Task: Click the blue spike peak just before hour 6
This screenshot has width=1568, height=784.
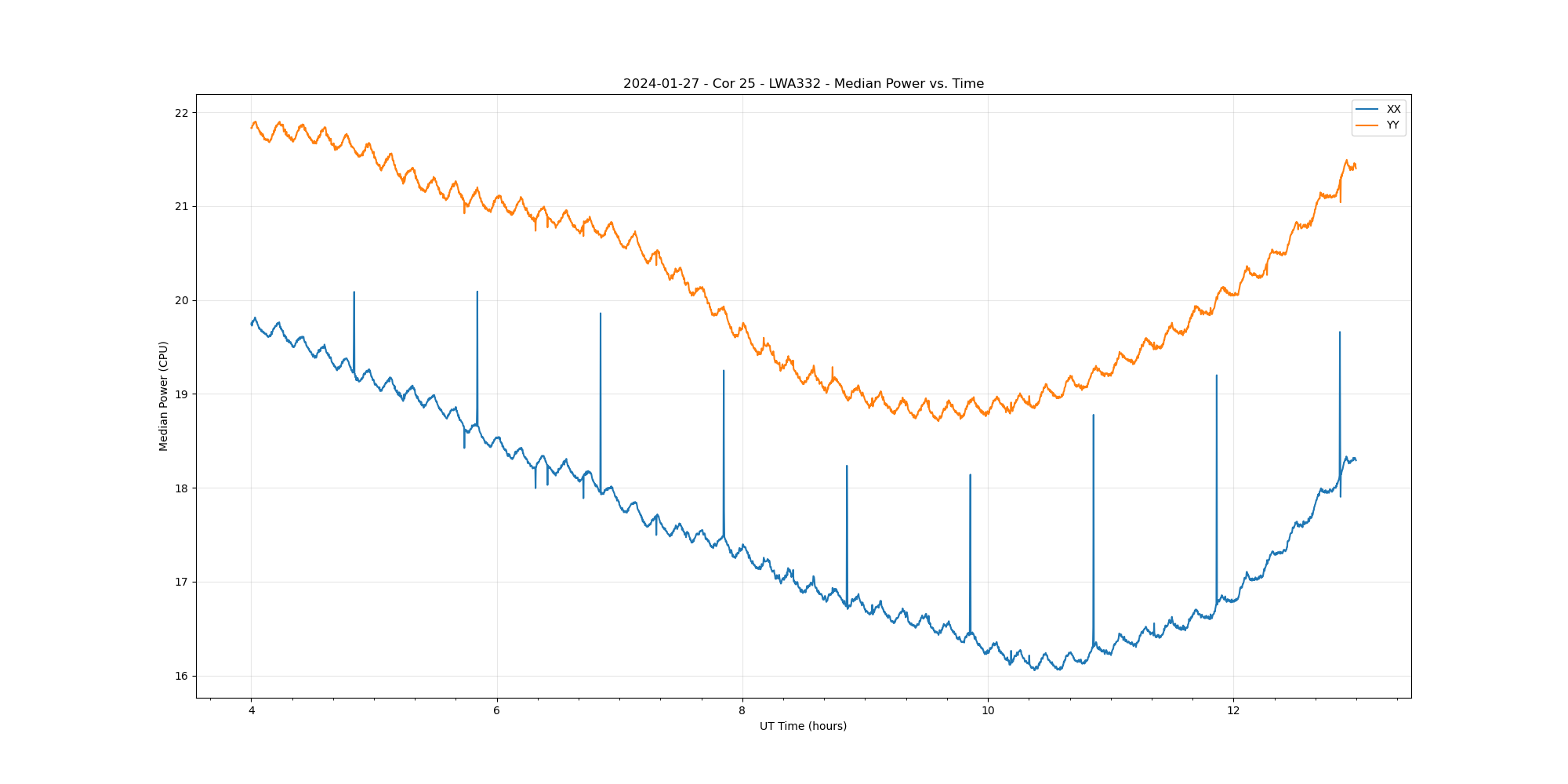Action: pos(477,292)
